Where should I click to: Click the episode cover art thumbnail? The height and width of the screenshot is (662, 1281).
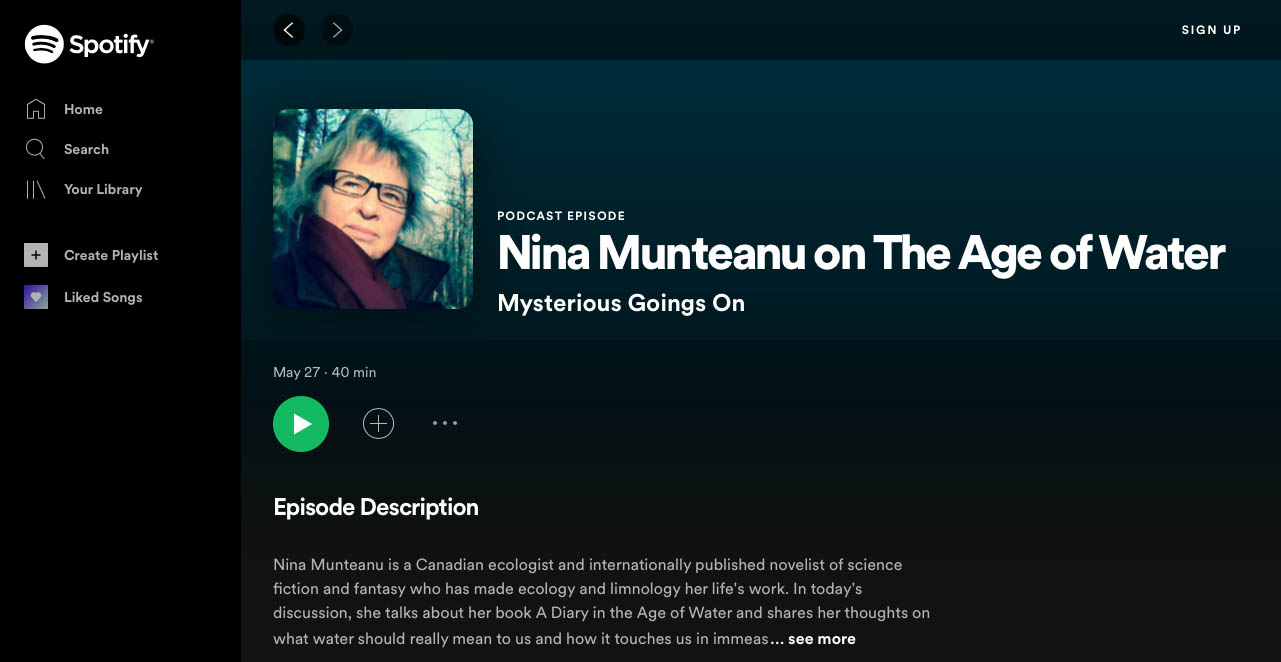373,209
